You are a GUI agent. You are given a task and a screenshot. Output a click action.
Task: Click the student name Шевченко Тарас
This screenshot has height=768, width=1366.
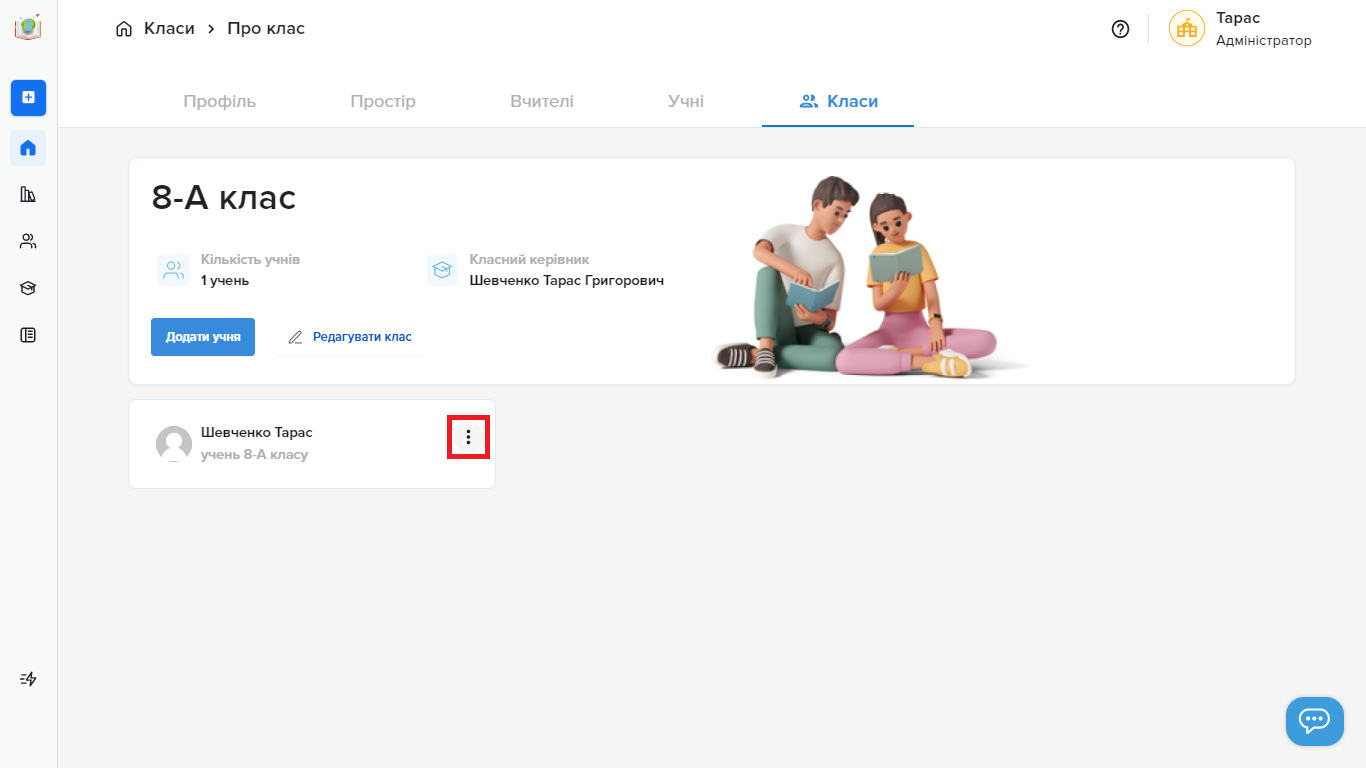[257, 433]
